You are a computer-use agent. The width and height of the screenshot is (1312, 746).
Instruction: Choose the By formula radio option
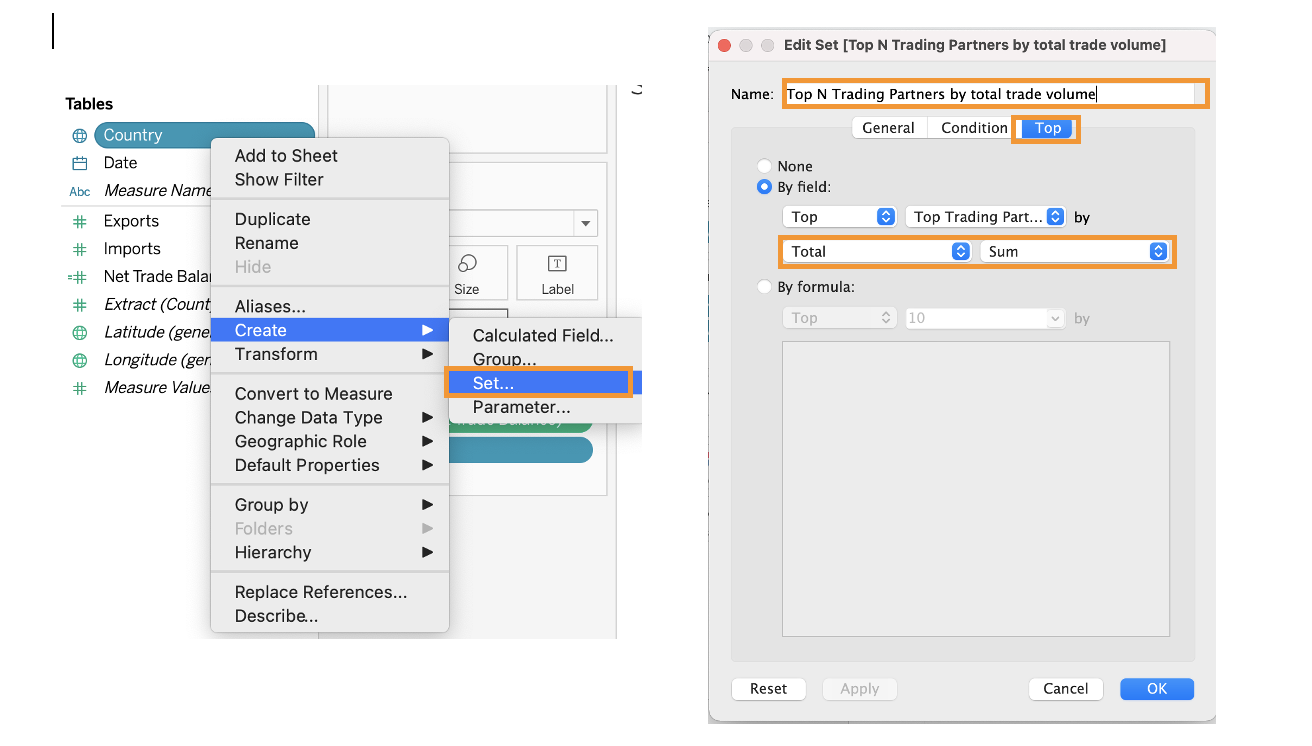point(765,287)
